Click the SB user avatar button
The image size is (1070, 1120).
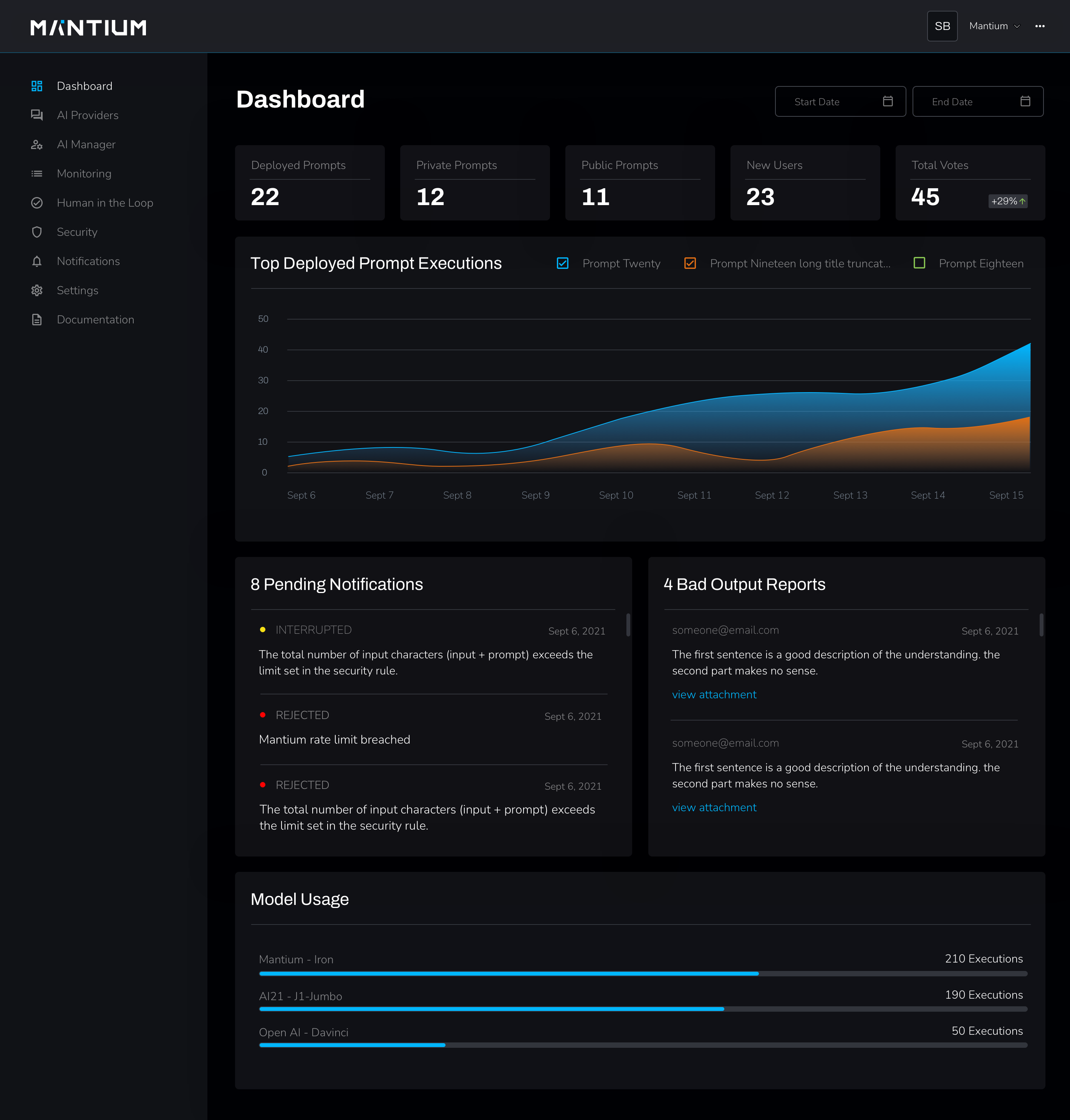tap(942, 26)
